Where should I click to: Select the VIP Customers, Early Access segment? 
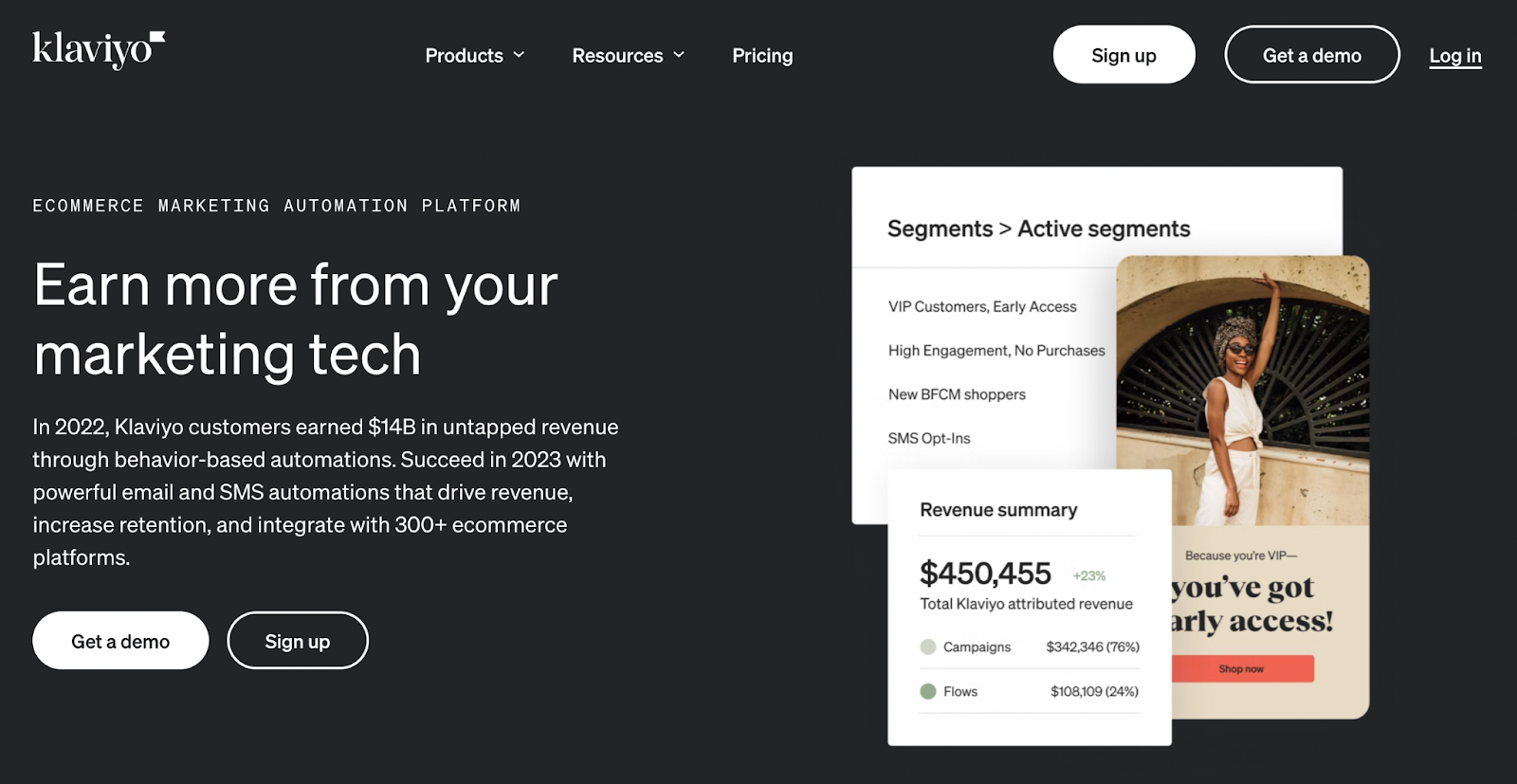click(x=981, y=306)
